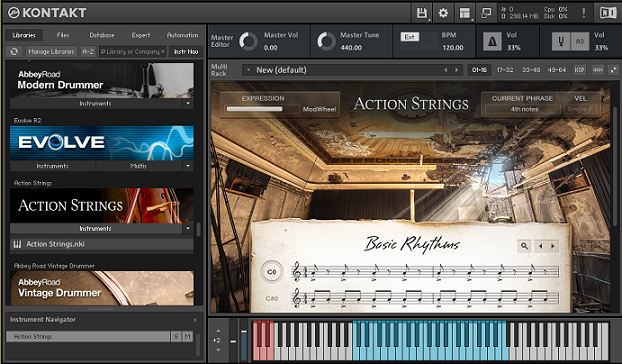This screenshot has width=622, height=364.
Task: Open the multi rack preset dropdown
Action: pyautogui.click(x=248, y=70)
